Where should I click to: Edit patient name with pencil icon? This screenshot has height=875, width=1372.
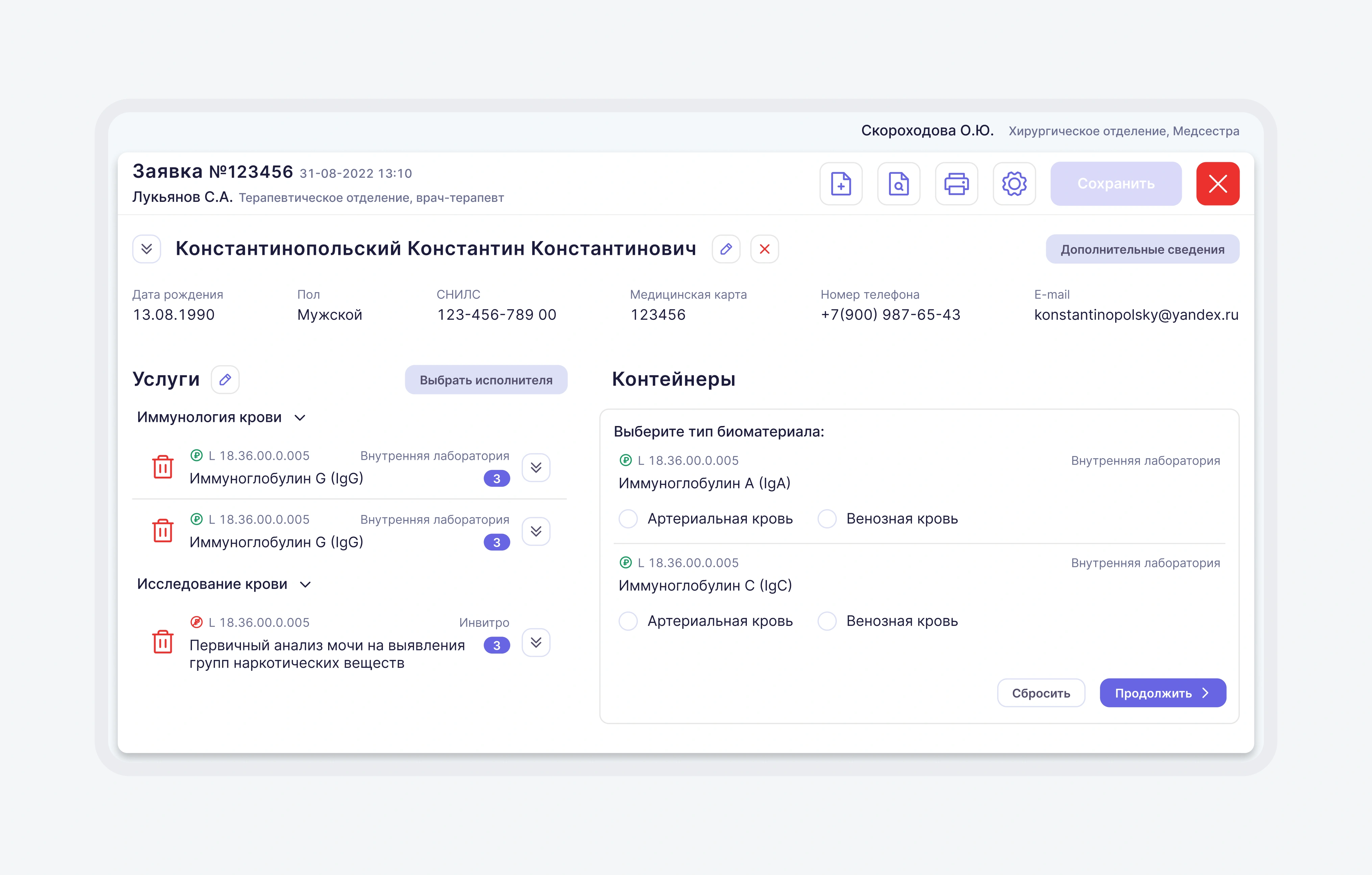pyautogui.click(x=726, y=249)
